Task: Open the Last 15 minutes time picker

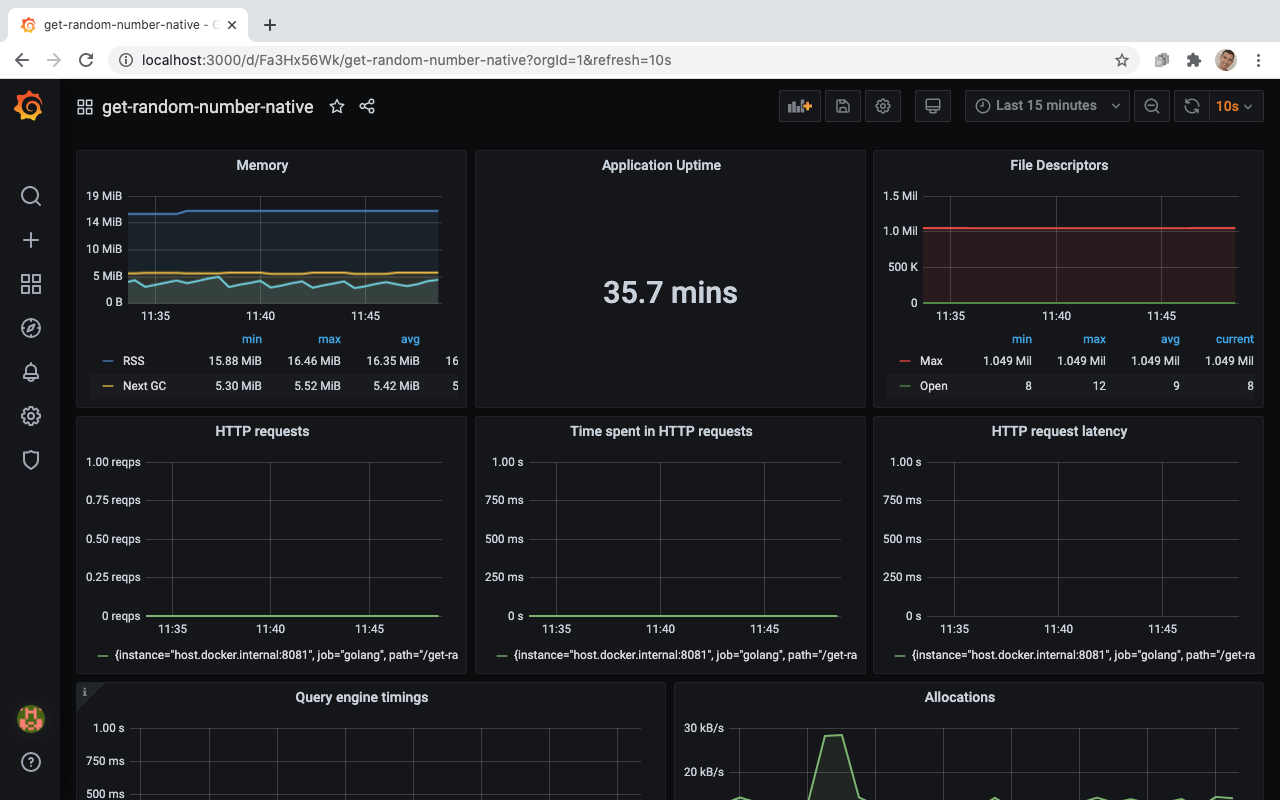Action: 1047,106
